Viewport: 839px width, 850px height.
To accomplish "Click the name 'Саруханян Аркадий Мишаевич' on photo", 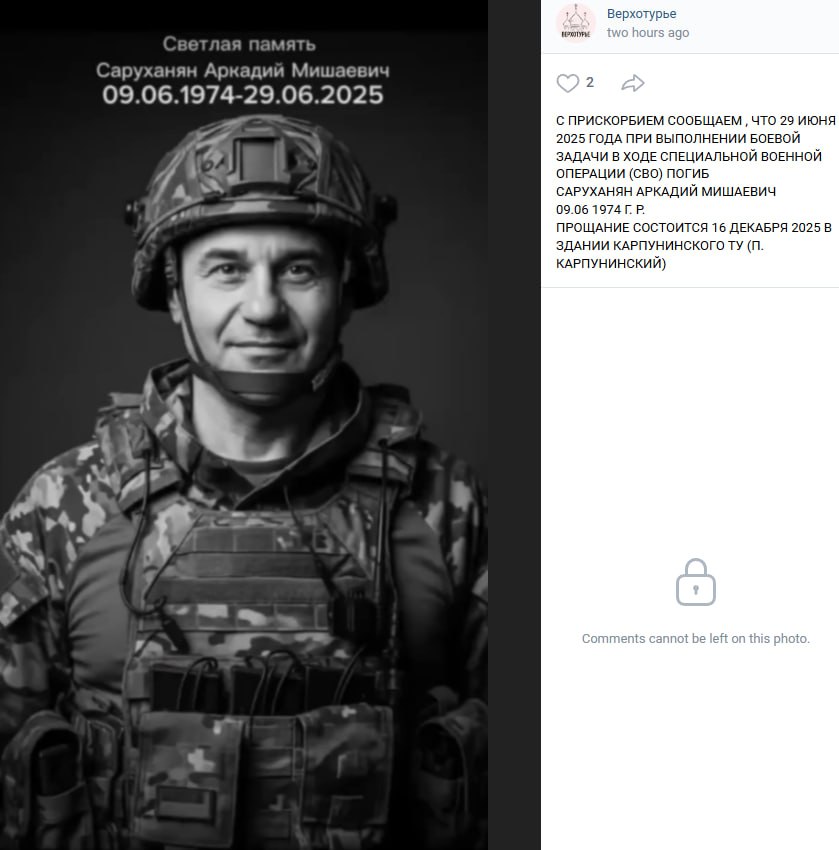I will tap(242, 70).
